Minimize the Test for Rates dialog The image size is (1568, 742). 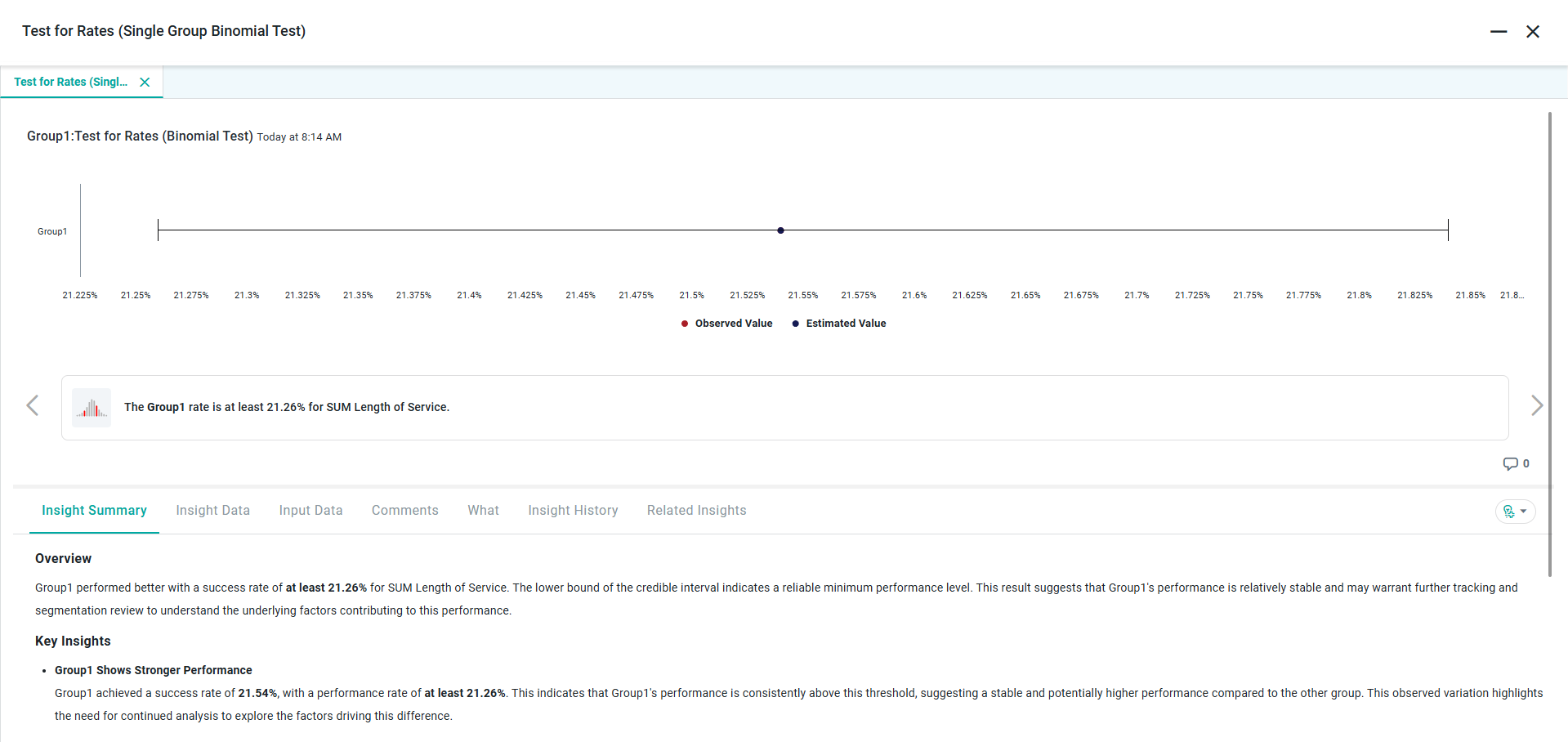pos(1498,31)
